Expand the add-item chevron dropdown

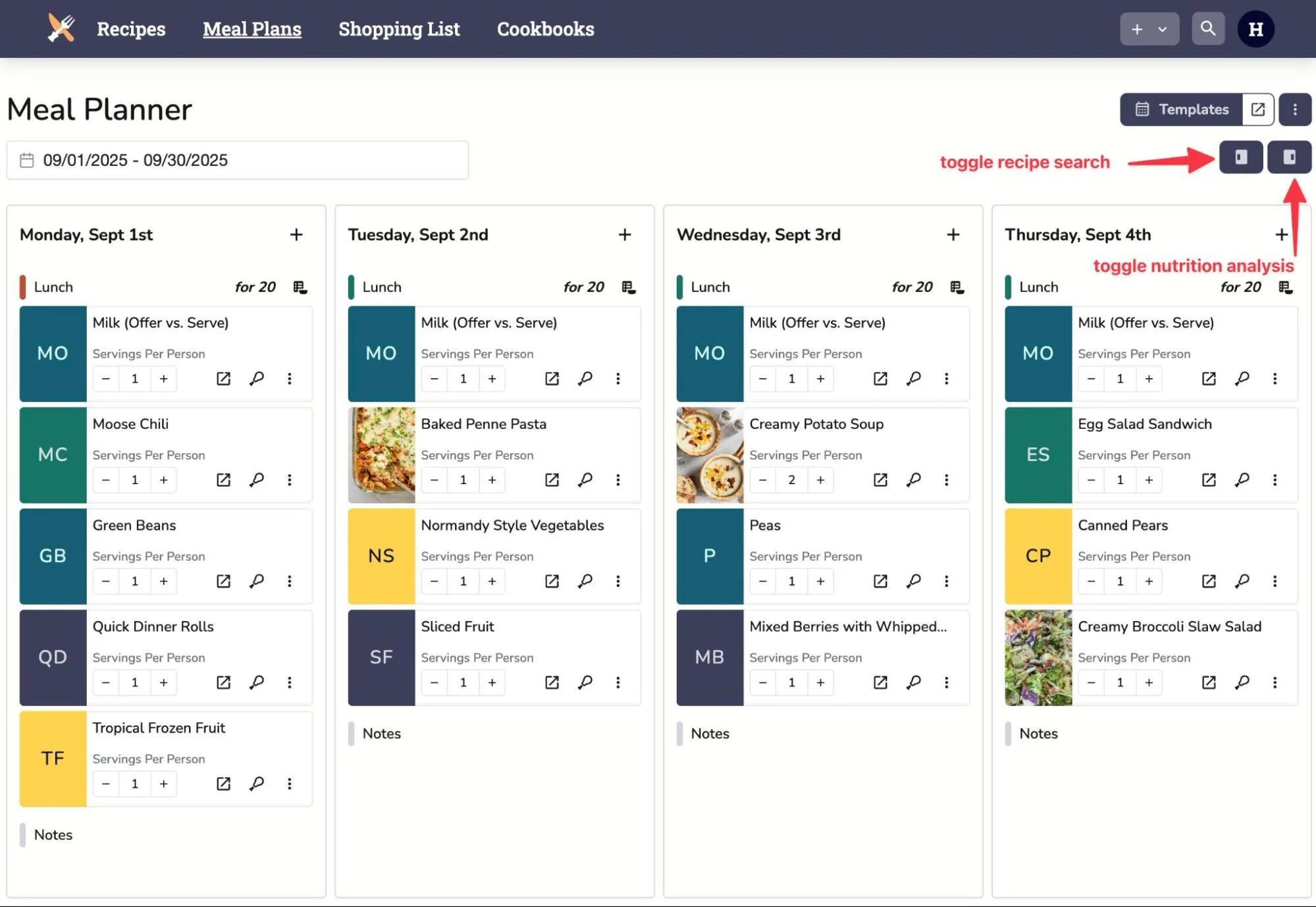pyautogui.click(x=1161, y=28)
